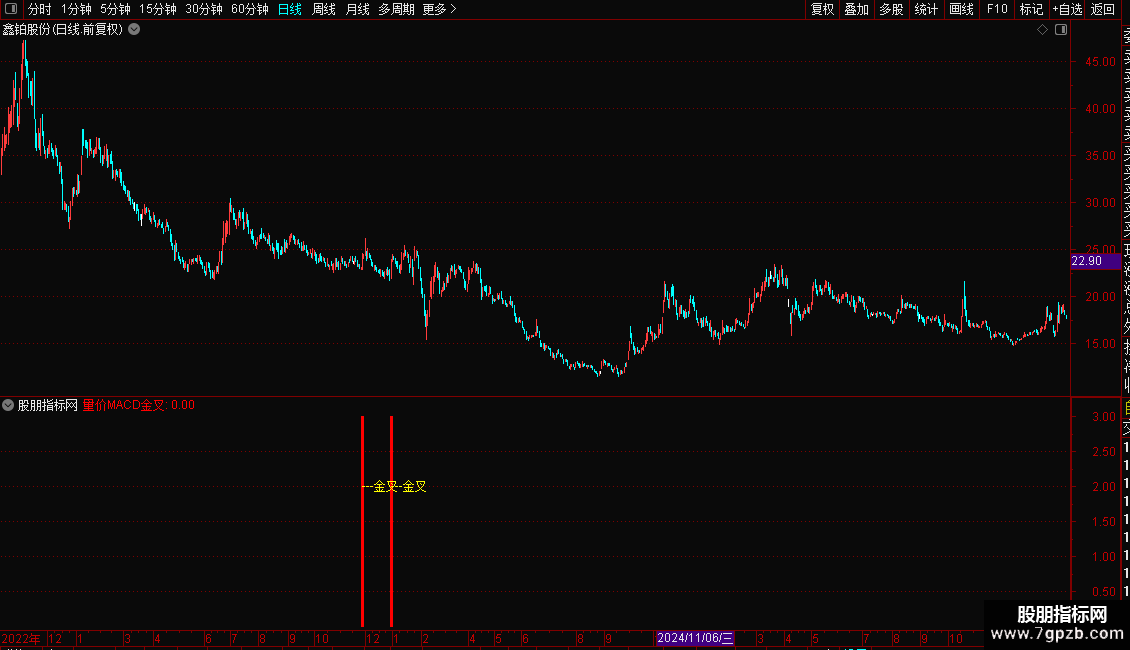Switch to 分时 intraday view
The width and height of the screenshot is (1130, 650).
click(40, 9)
